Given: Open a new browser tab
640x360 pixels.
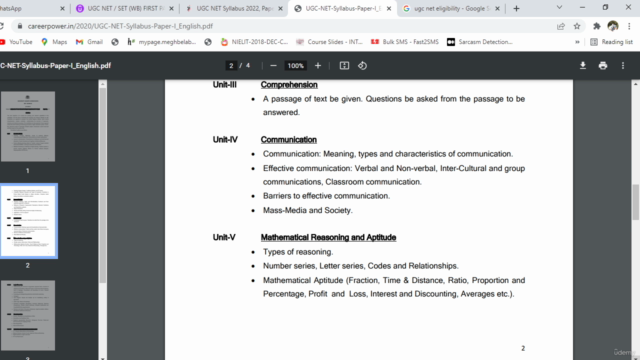Looking at the screenshot, I should [516, 9].
